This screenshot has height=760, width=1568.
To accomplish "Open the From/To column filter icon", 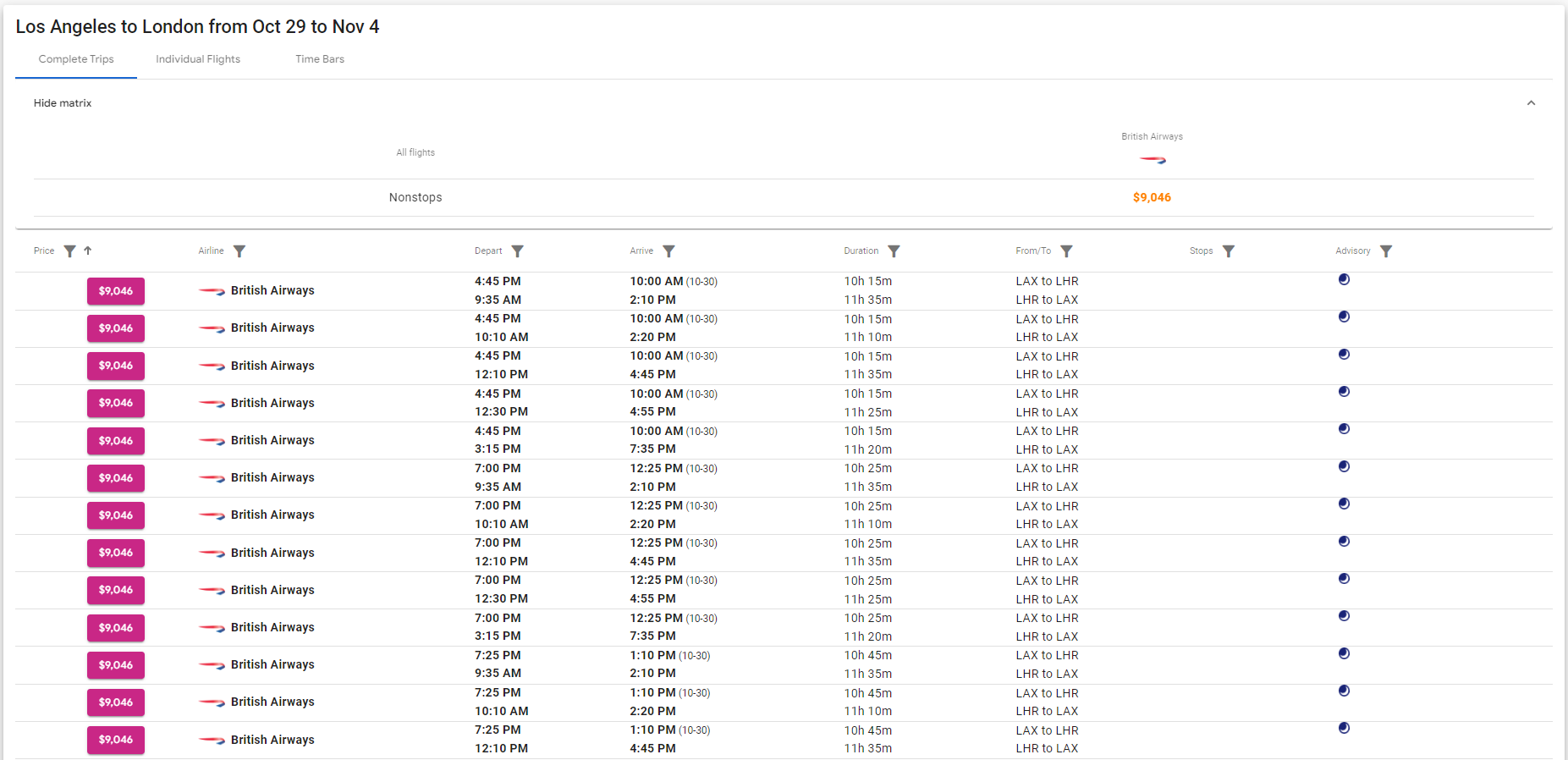I will click(x=1066, y=251).
